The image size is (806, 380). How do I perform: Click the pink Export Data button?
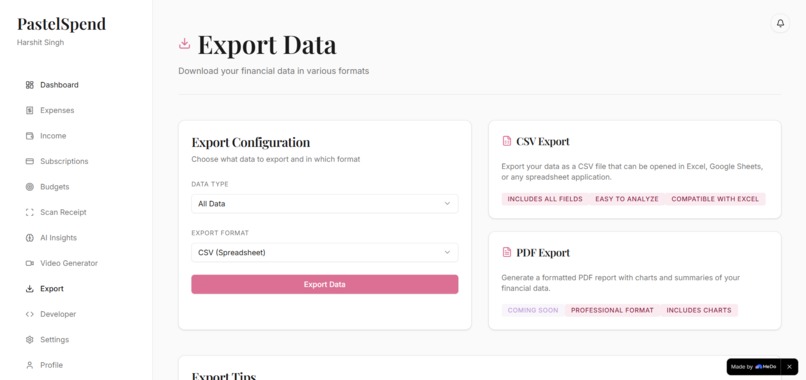(325, 284)
